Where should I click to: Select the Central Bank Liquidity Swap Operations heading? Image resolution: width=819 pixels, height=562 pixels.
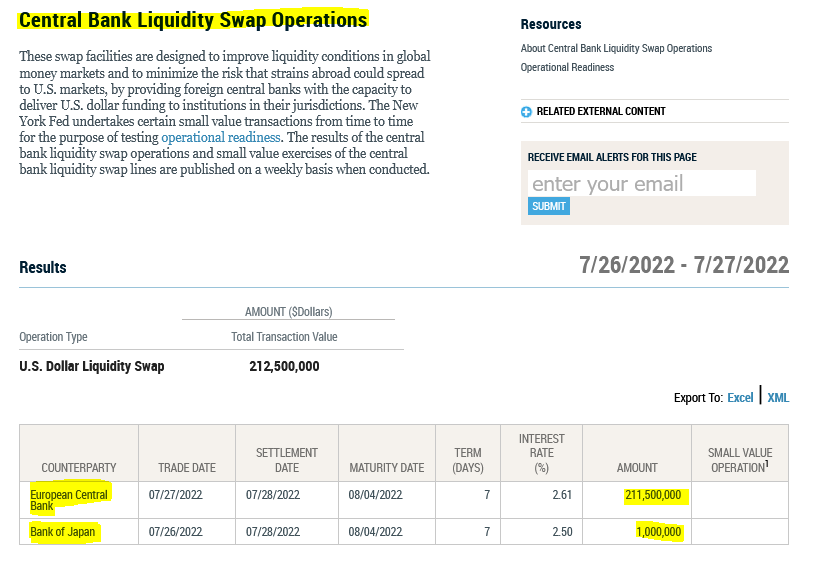193,20
